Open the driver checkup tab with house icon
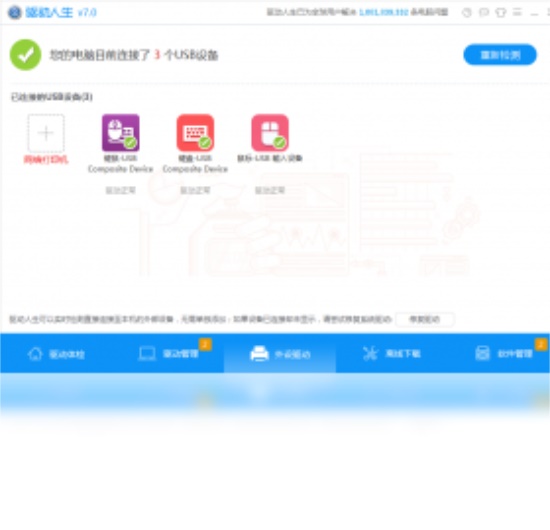 [56, 354]
